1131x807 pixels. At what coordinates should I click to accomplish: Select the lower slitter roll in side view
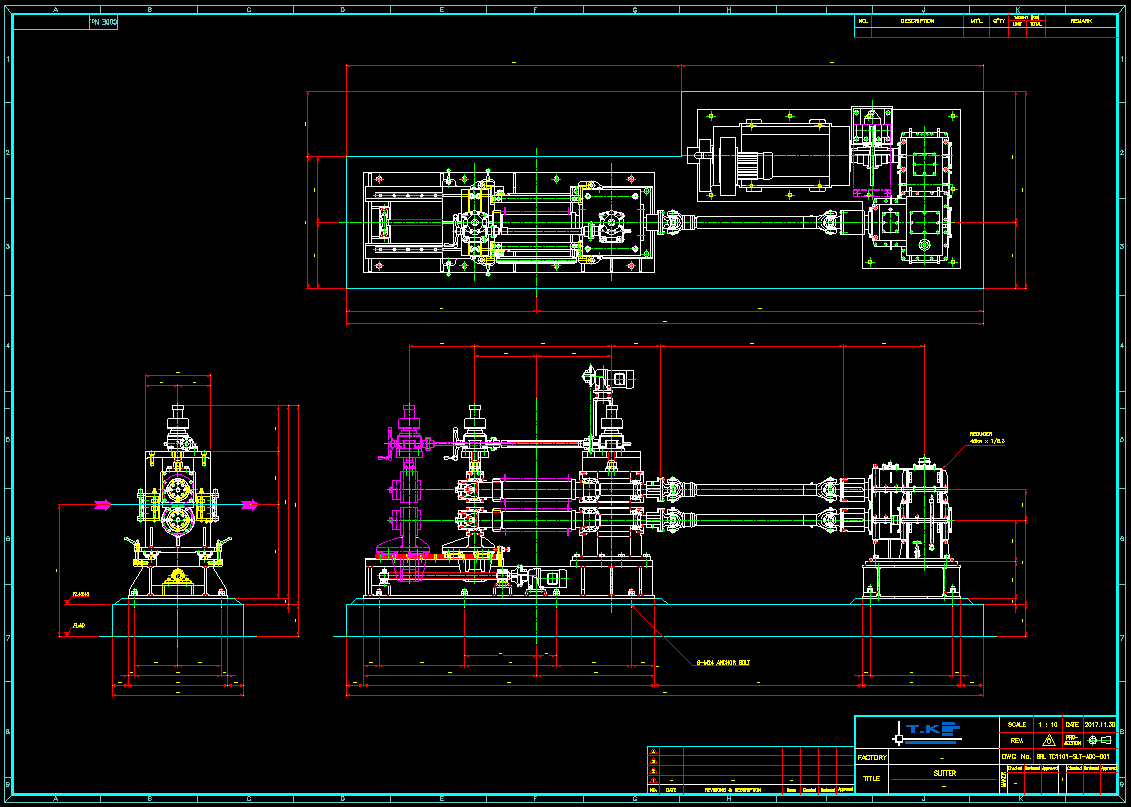179,519
